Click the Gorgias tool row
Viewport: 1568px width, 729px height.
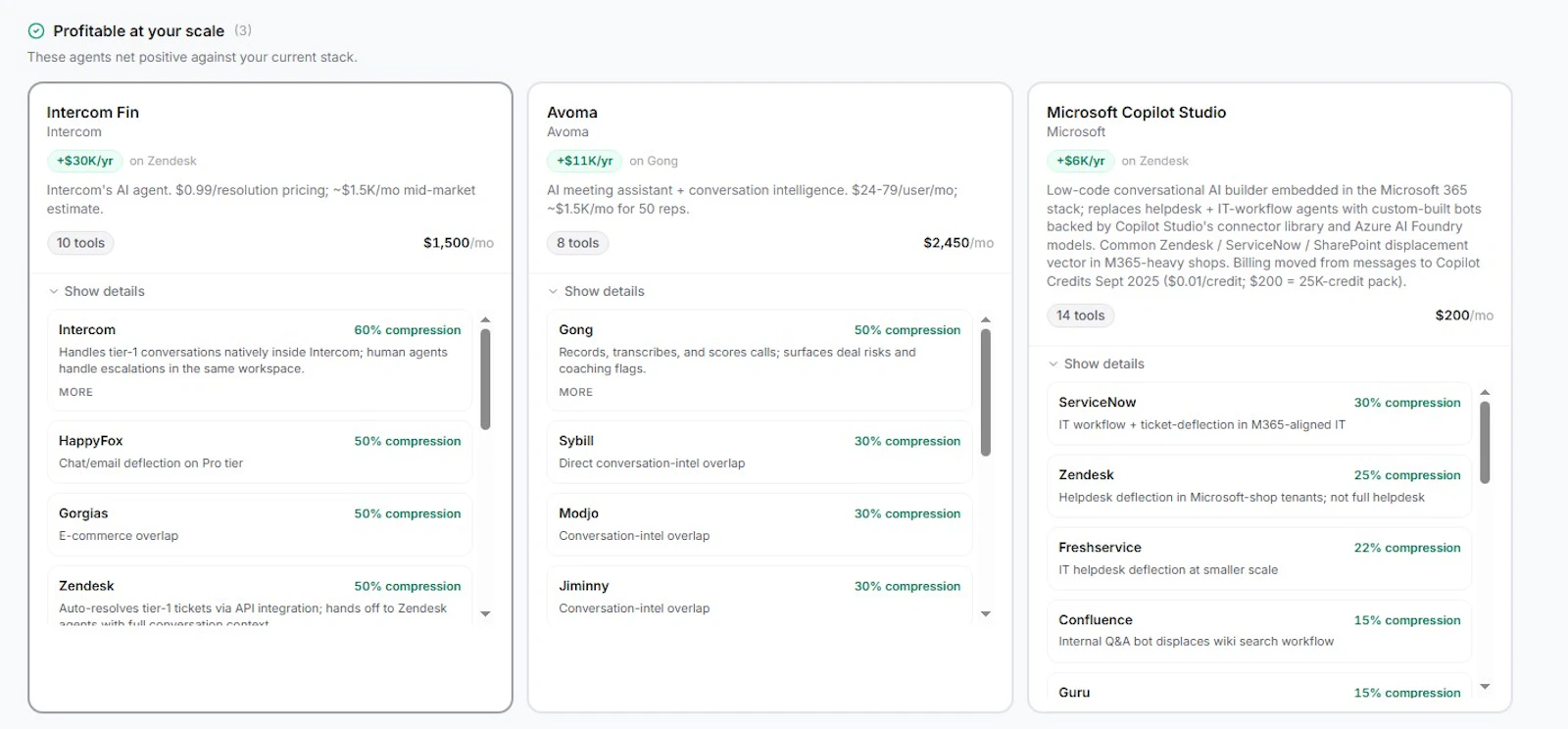point(260,524)
